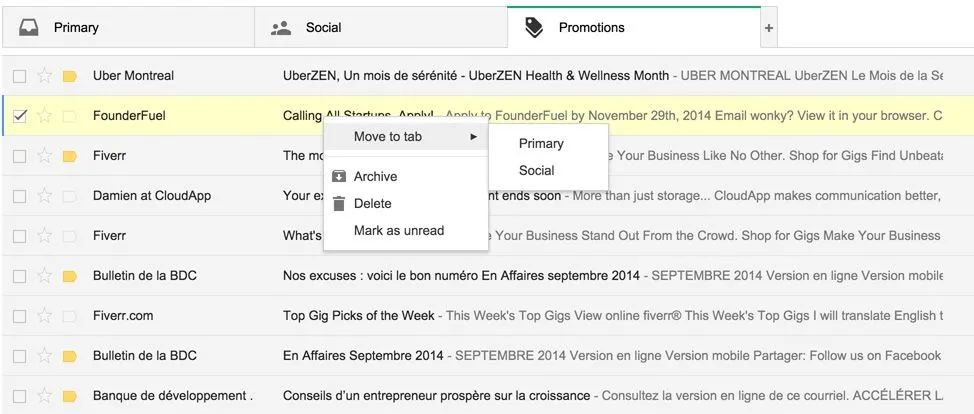Click the Social tab people icon
The image size is (974, 414).
pos(281,28)
